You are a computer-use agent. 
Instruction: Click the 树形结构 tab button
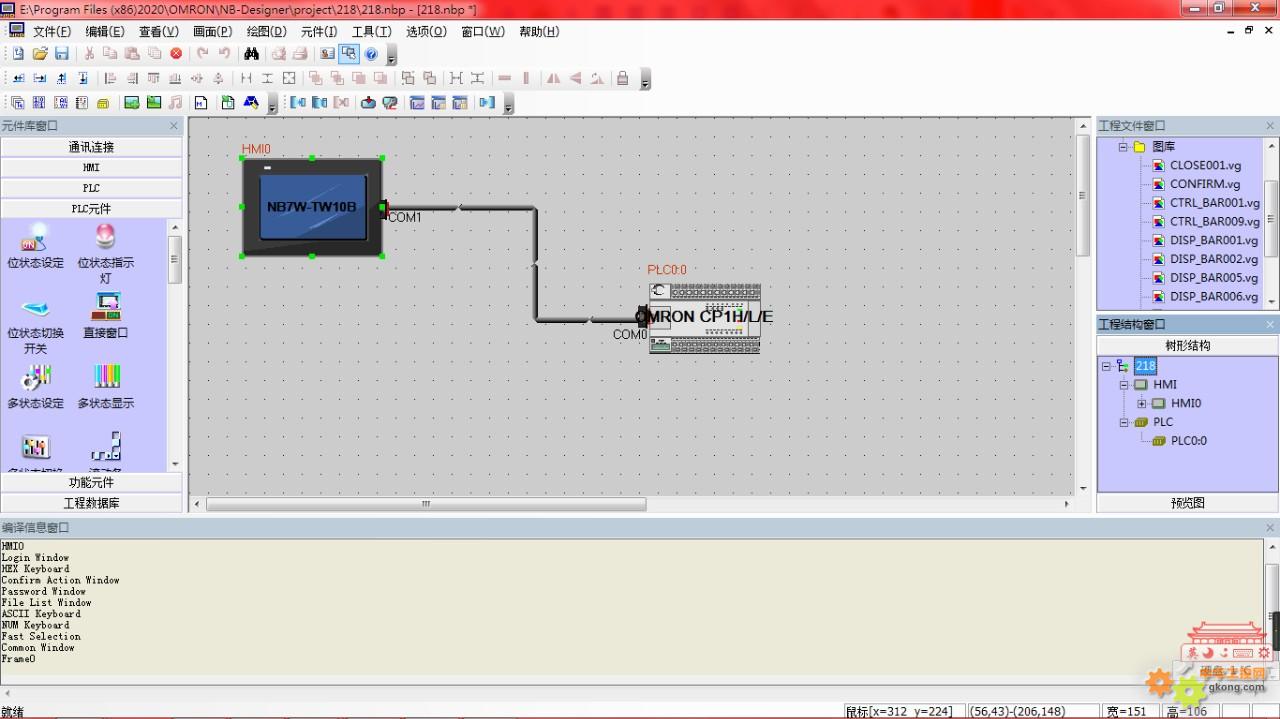pos(1187,345)
